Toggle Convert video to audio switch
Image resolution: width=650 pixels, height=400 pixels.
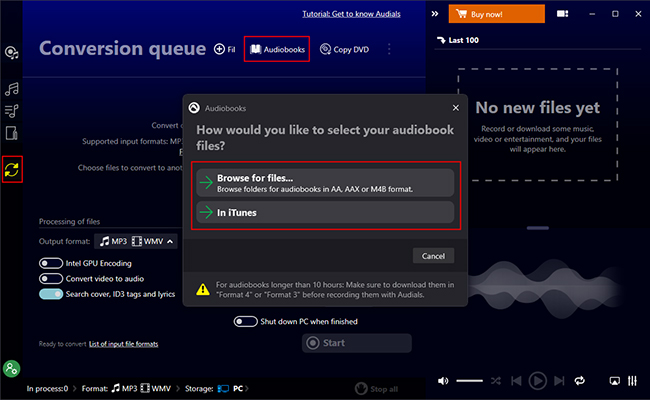click(51, 279)
